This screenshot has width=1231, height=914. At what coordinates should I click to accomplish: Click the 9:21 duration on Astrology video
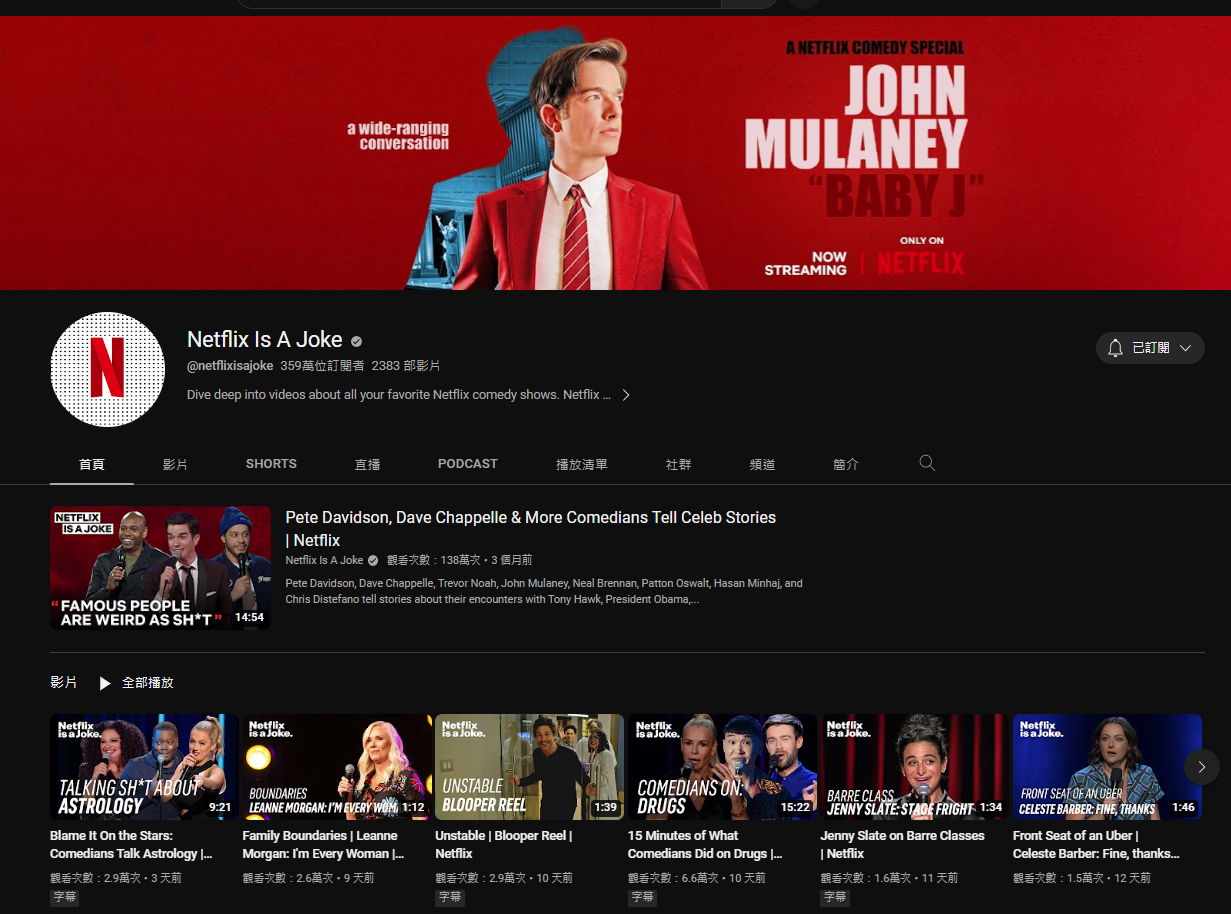click(220, 807)
